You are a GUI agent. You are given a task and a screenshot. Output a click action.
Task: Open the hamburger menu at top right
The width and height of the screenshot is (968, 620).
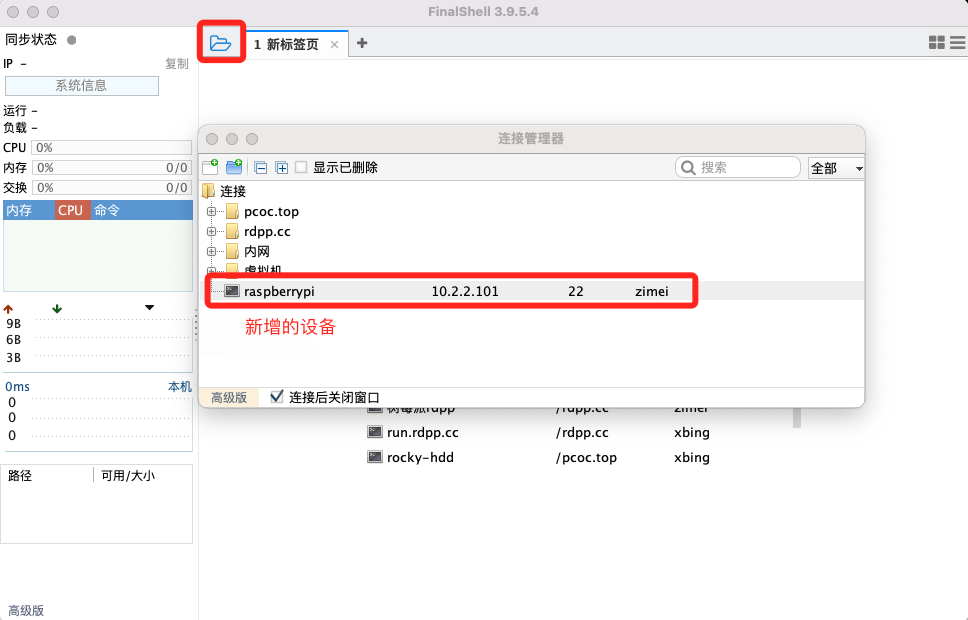[957, 43]
